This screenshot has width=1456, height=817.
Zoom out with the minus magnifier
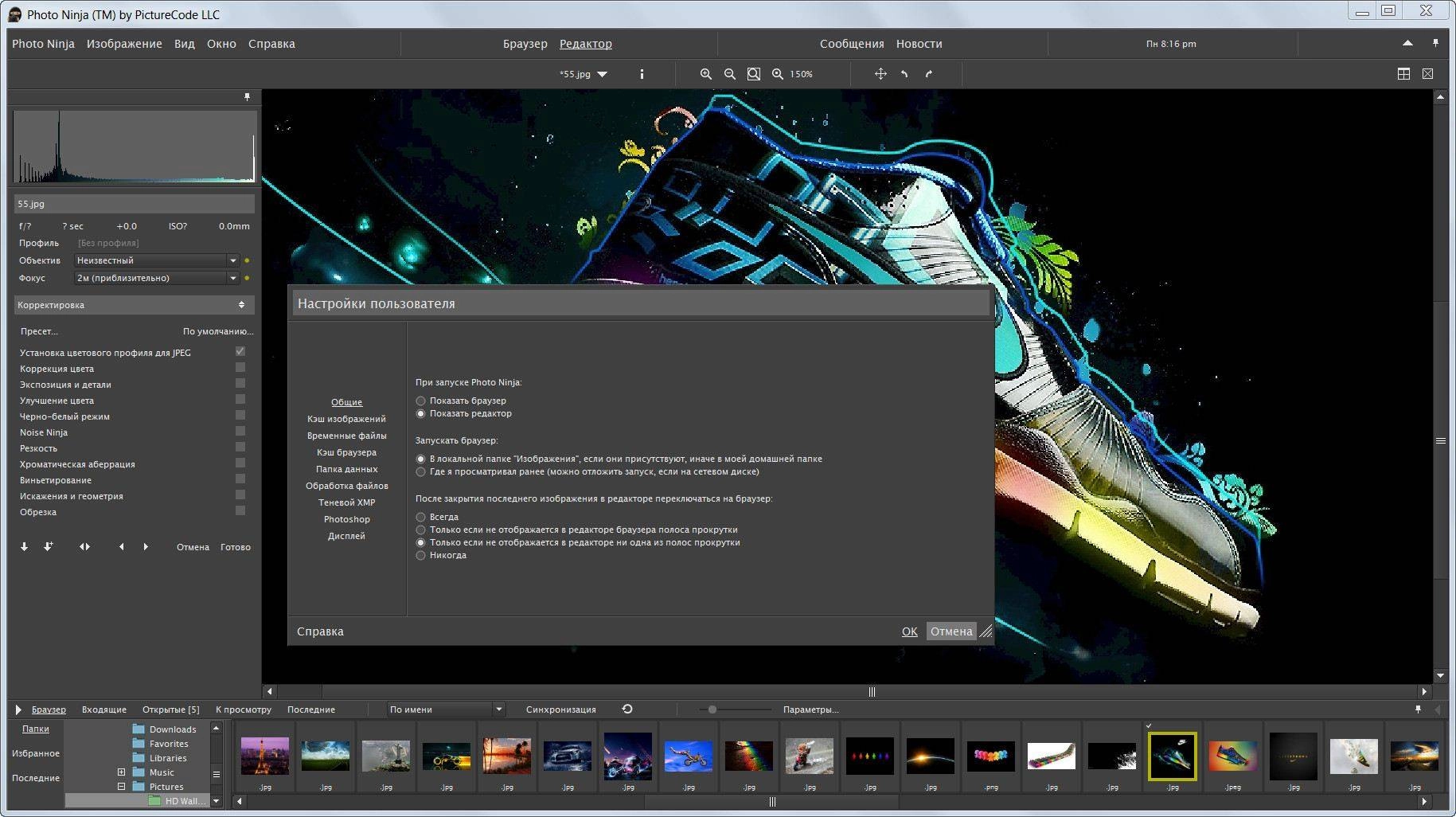pos(729,74)
